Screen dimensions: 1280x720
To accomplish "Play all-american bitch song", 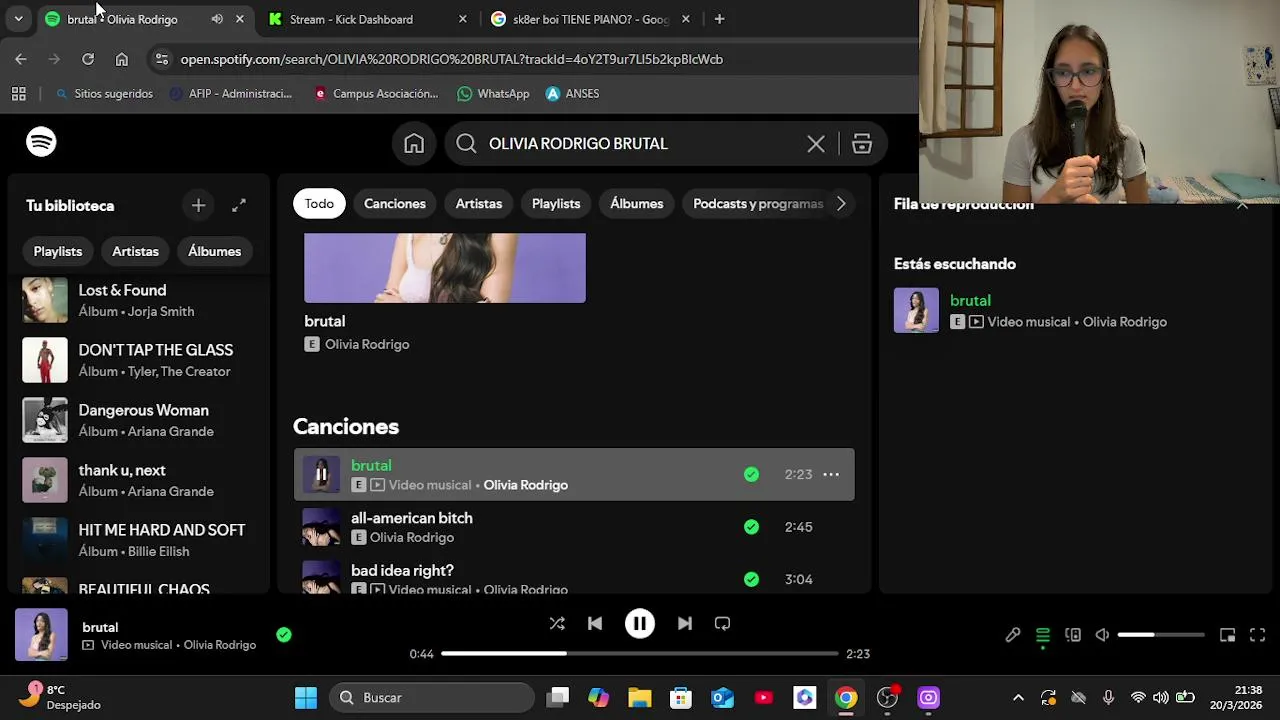I will (321, 527).
